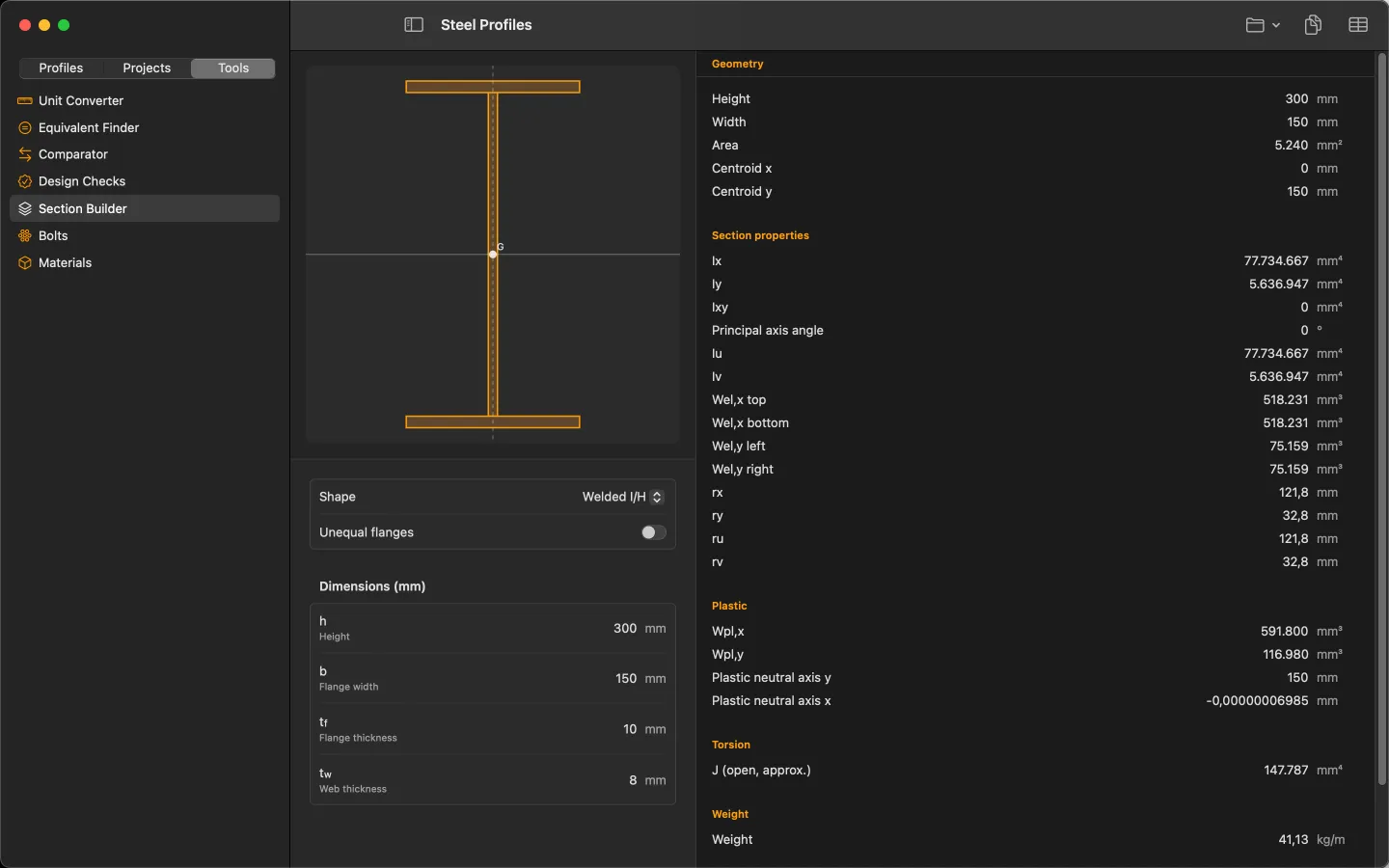This screenshot has width=1389, height=868.
Task: Click the Plastic neutral axis x value
Action: tap(1257, 701)
